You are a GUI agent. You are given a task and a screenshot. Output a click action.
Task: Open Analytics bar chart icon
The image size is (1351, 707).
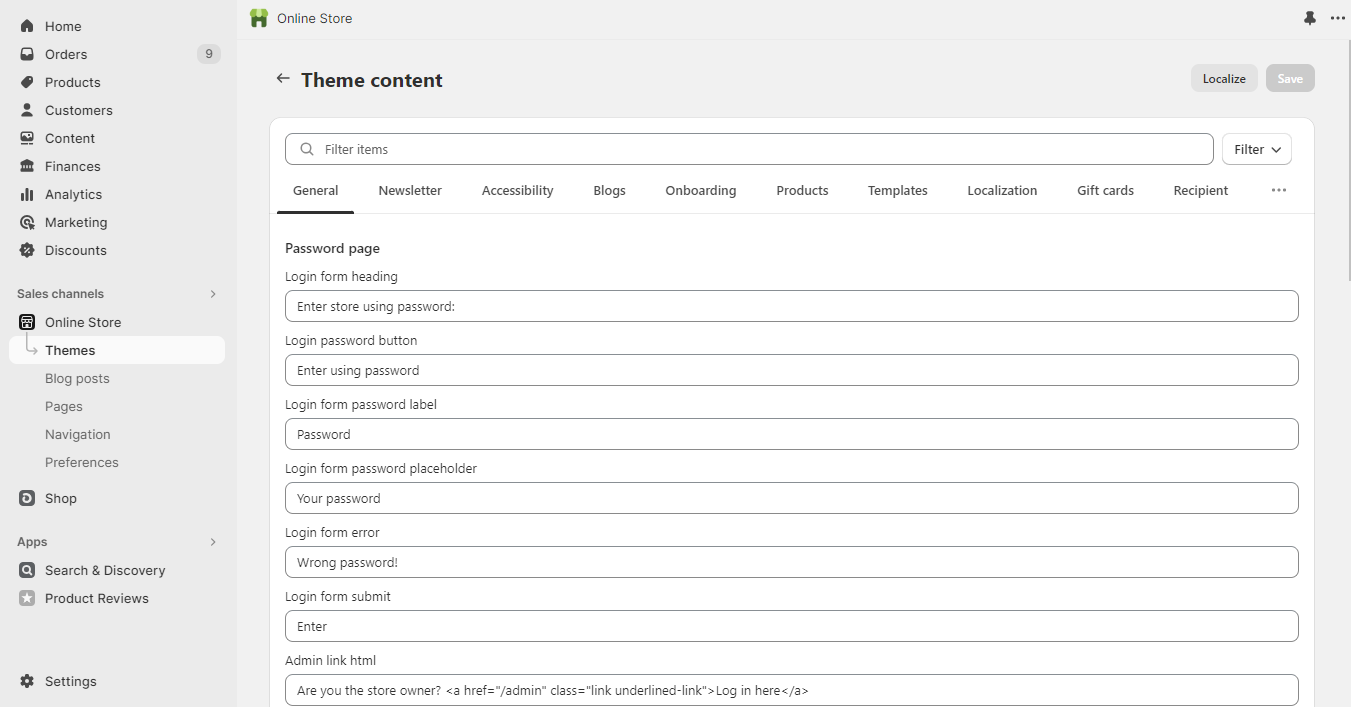click(x=27, y=194)
